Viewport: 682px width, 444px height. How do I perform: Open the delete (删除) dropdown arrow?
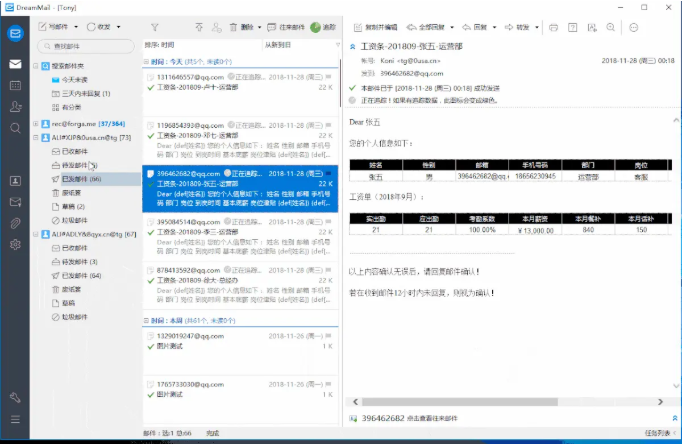point(260,27)
